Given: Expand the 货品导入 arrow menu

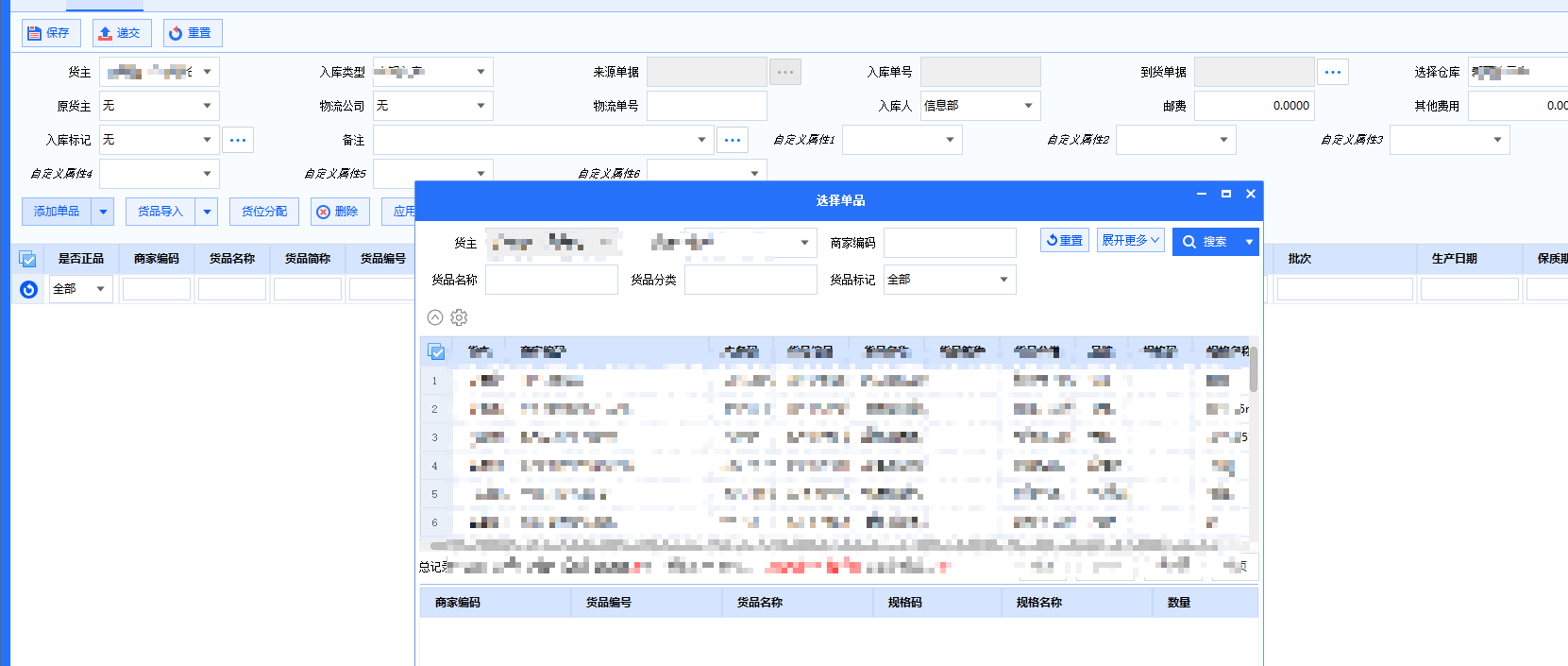Looking at the screenshot, I should [207, 212].
